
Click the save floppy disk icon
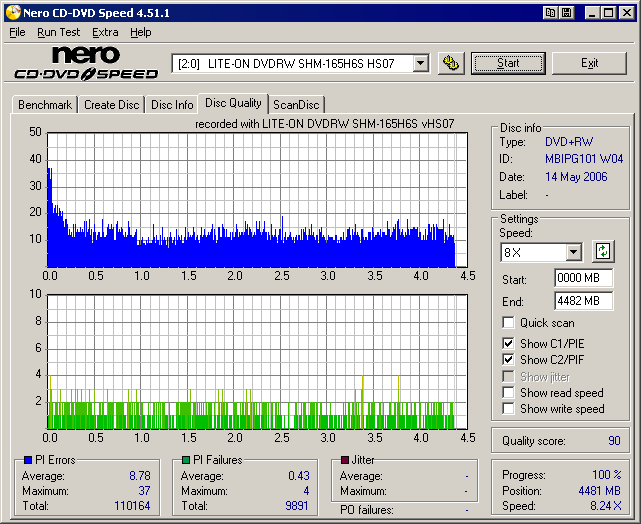[566, 13]
